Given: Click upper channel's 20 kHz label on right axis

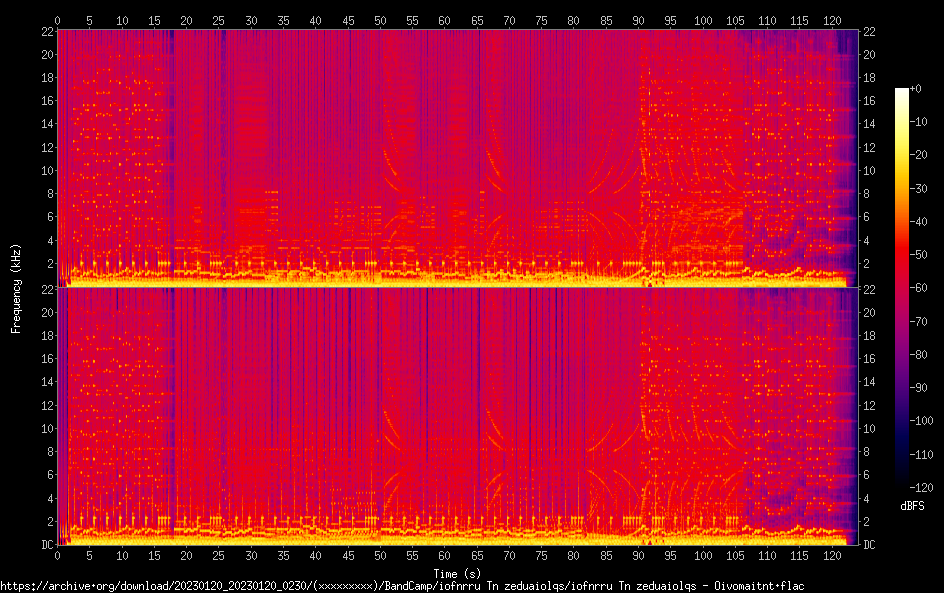Looking at the screenshot, I should (869, 54).
